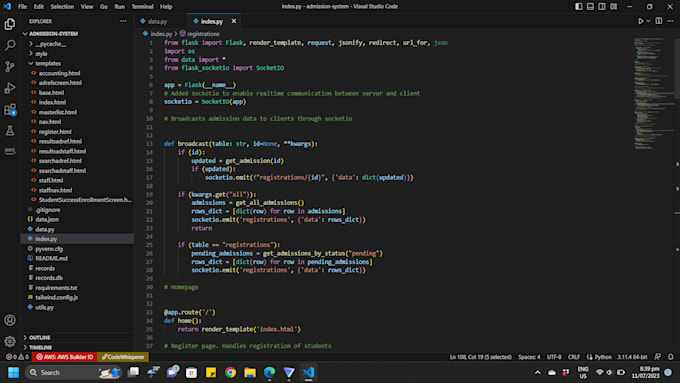The width and height of the screenshot is (680, 383).
Task: Expand the OUTLINE section
Action: tap(78, 337)
